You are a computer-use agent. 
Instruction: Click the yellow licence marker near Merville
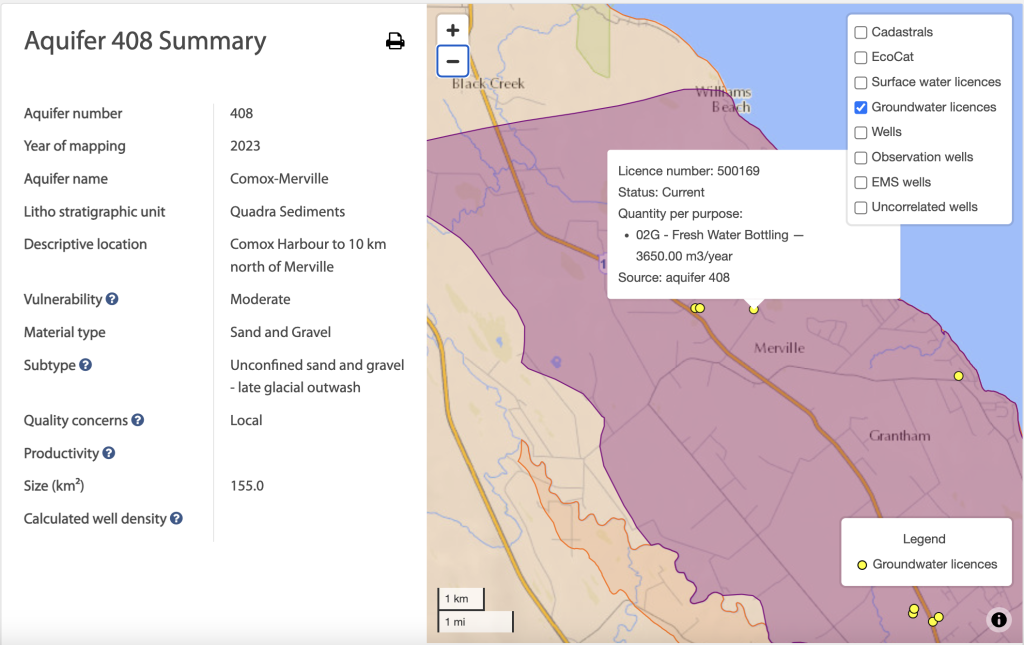coord(753,310)
